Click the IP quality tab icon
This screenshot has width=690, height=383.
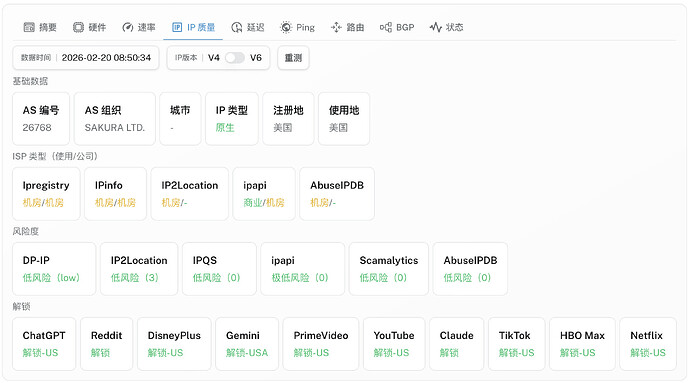tap(177, 27)
